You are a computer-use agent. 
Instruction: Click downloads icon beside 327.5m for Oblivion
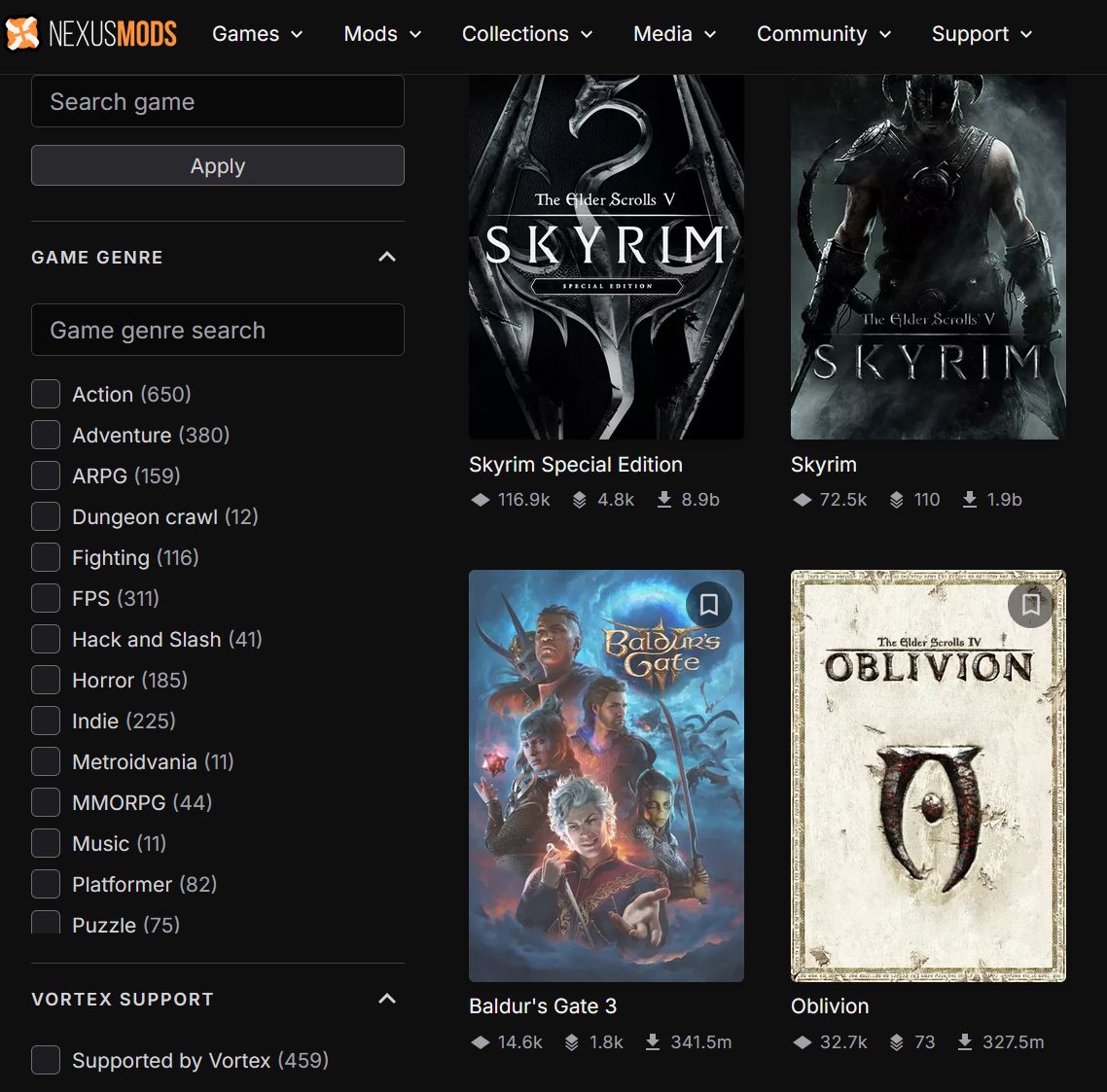point(965,1041)
